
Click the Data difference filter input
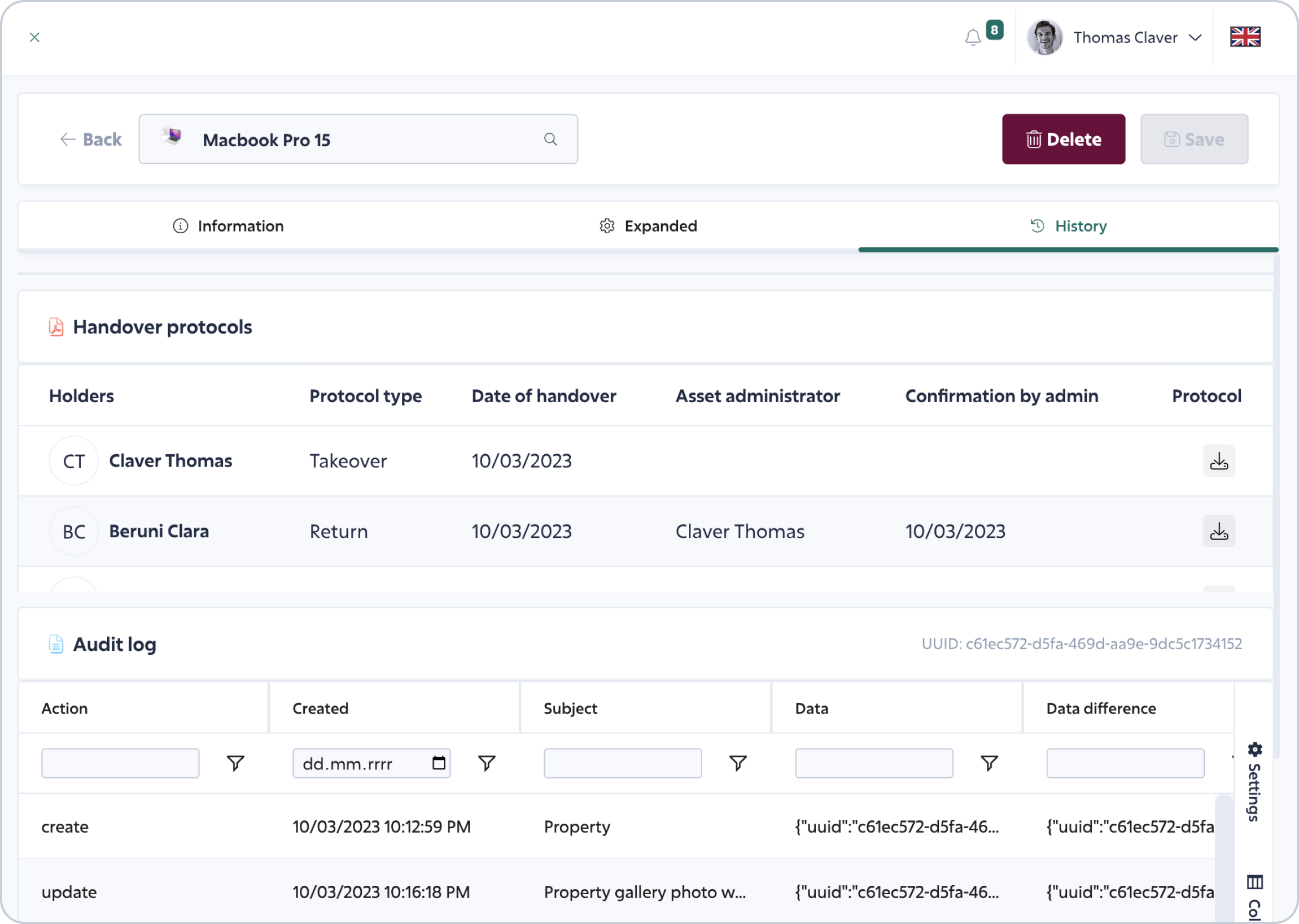1125,763
